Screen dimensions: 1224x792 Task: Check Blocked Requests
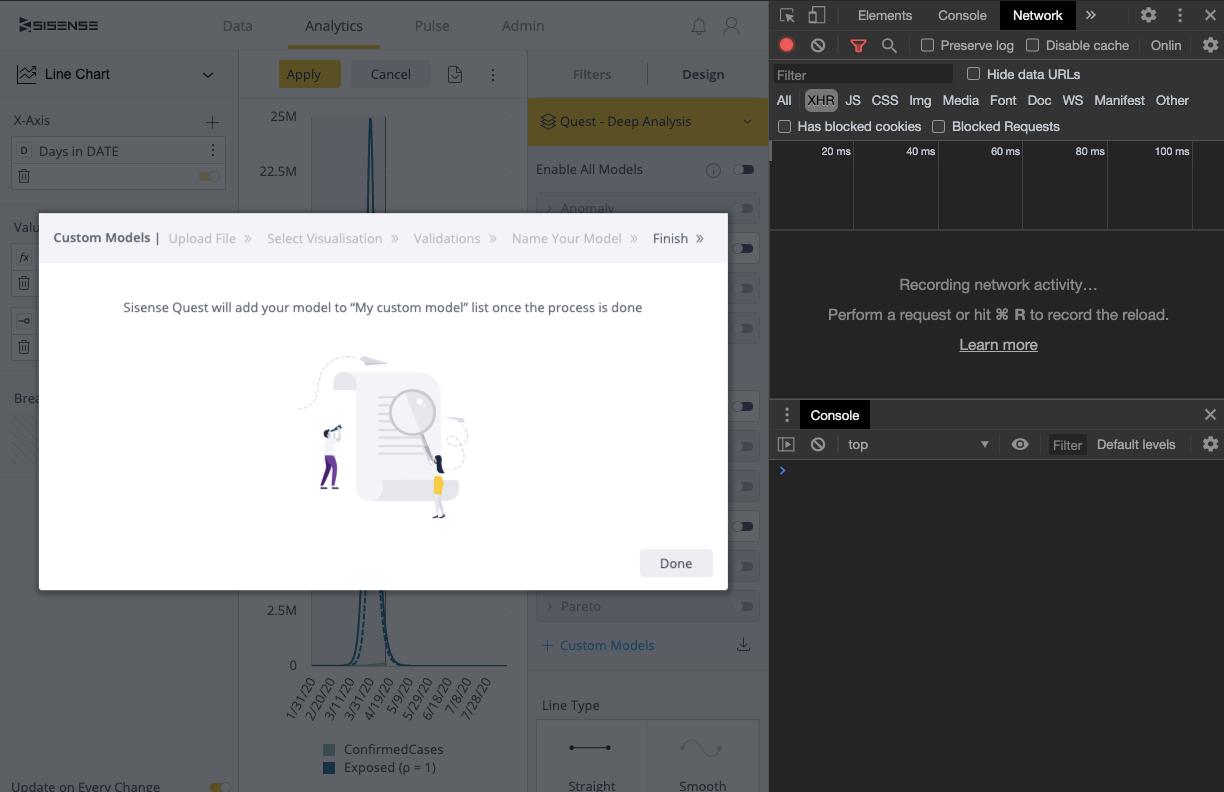pyautogui.click(x=939, y=127)
